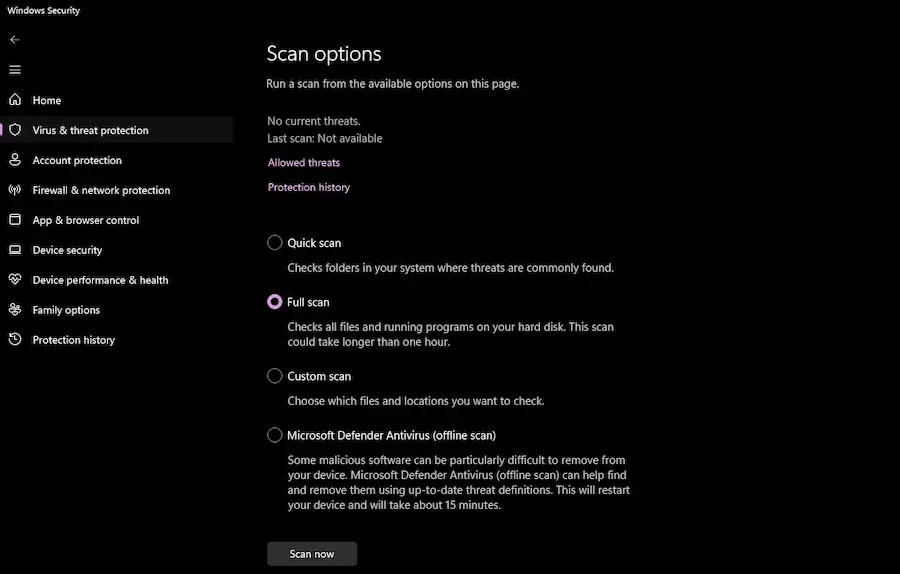This screenshot has height=574, width=900.
Task: Click the Device performance heart icon
Action: pos(15,280)
